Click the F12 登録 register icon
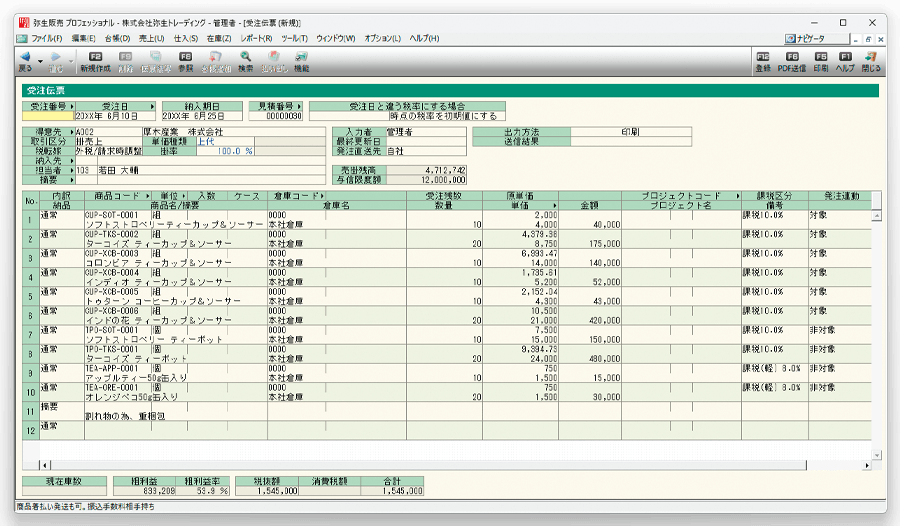The image size is (900, 526). [763, 56]
